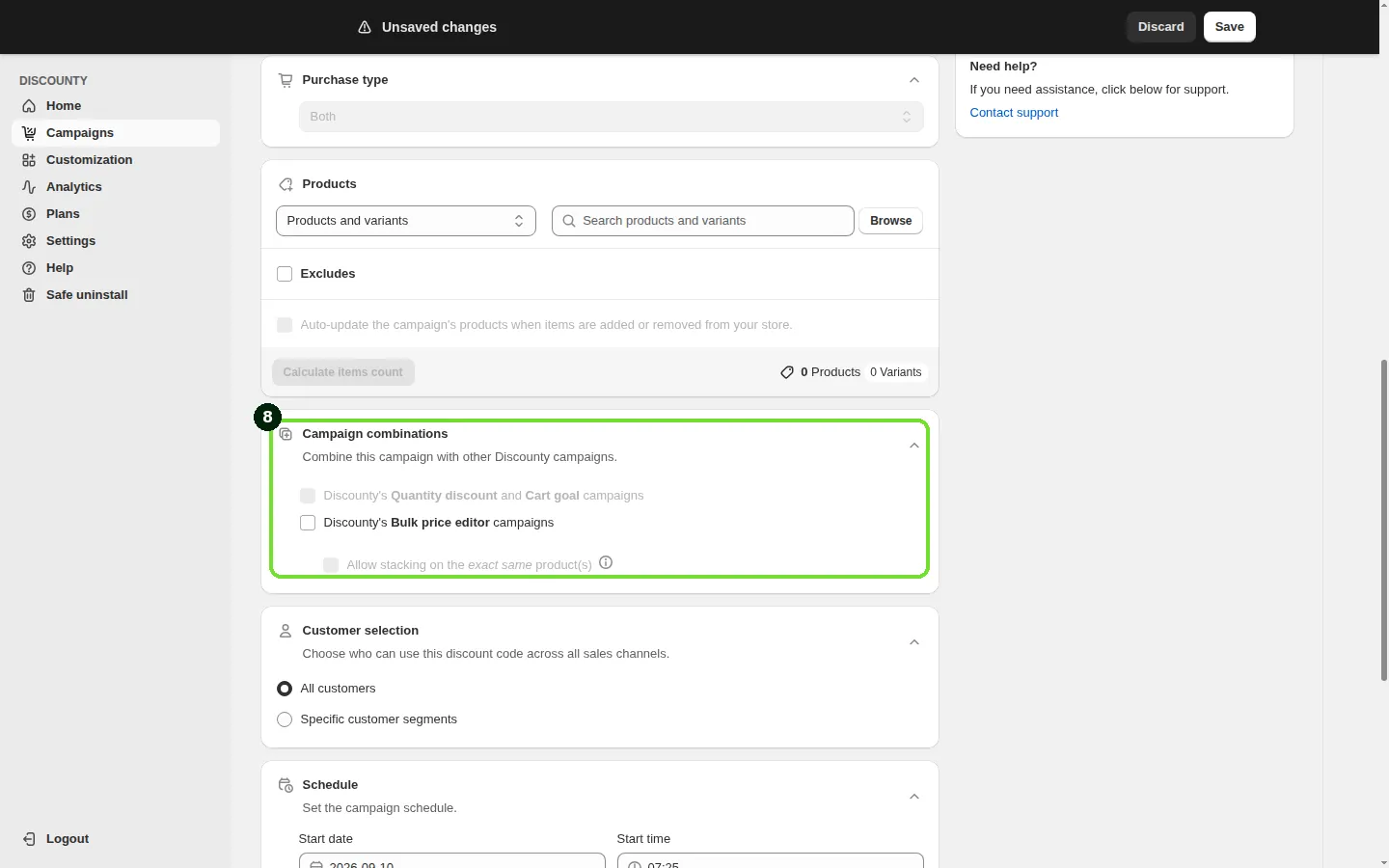Click the Home house icon in sidebar
The image size is (1389, 868).
(29, 106)
